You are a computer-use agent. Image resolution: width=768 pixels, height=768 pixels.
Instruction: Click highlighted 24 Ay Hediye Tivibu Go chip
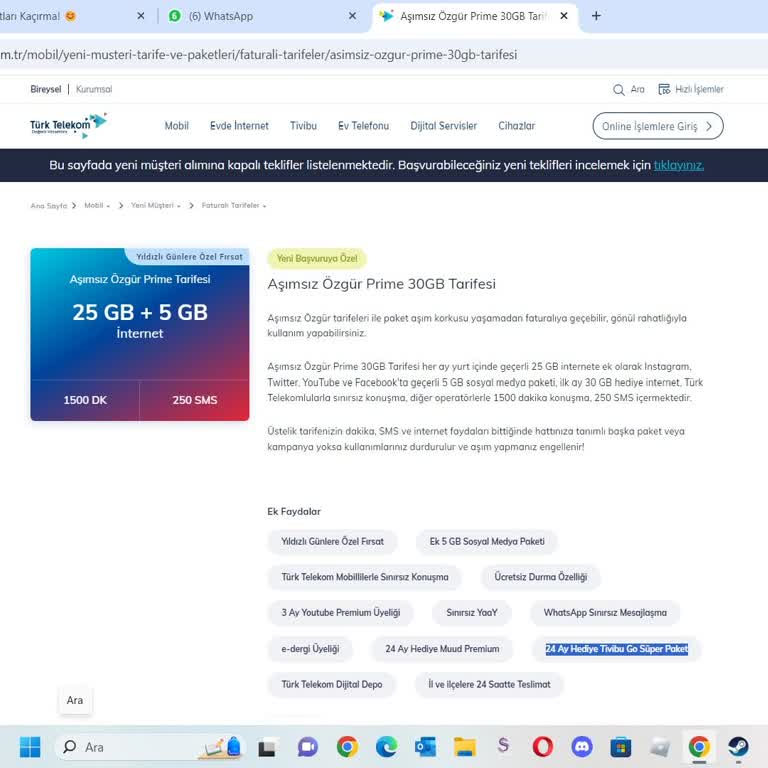[617, 649]
